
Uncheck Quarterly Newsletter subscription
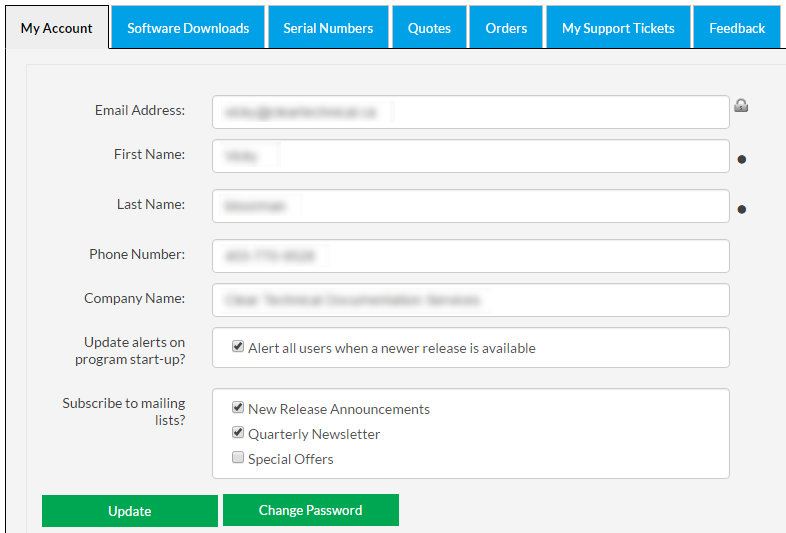(x=238, y=432)
